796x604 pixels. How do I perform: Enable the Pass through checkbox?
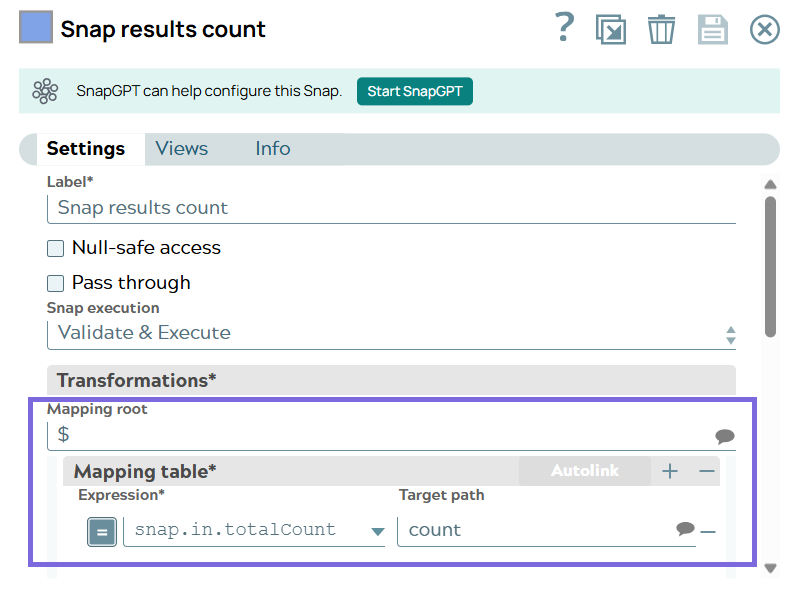pyautogui.click(x=56, y=283)
